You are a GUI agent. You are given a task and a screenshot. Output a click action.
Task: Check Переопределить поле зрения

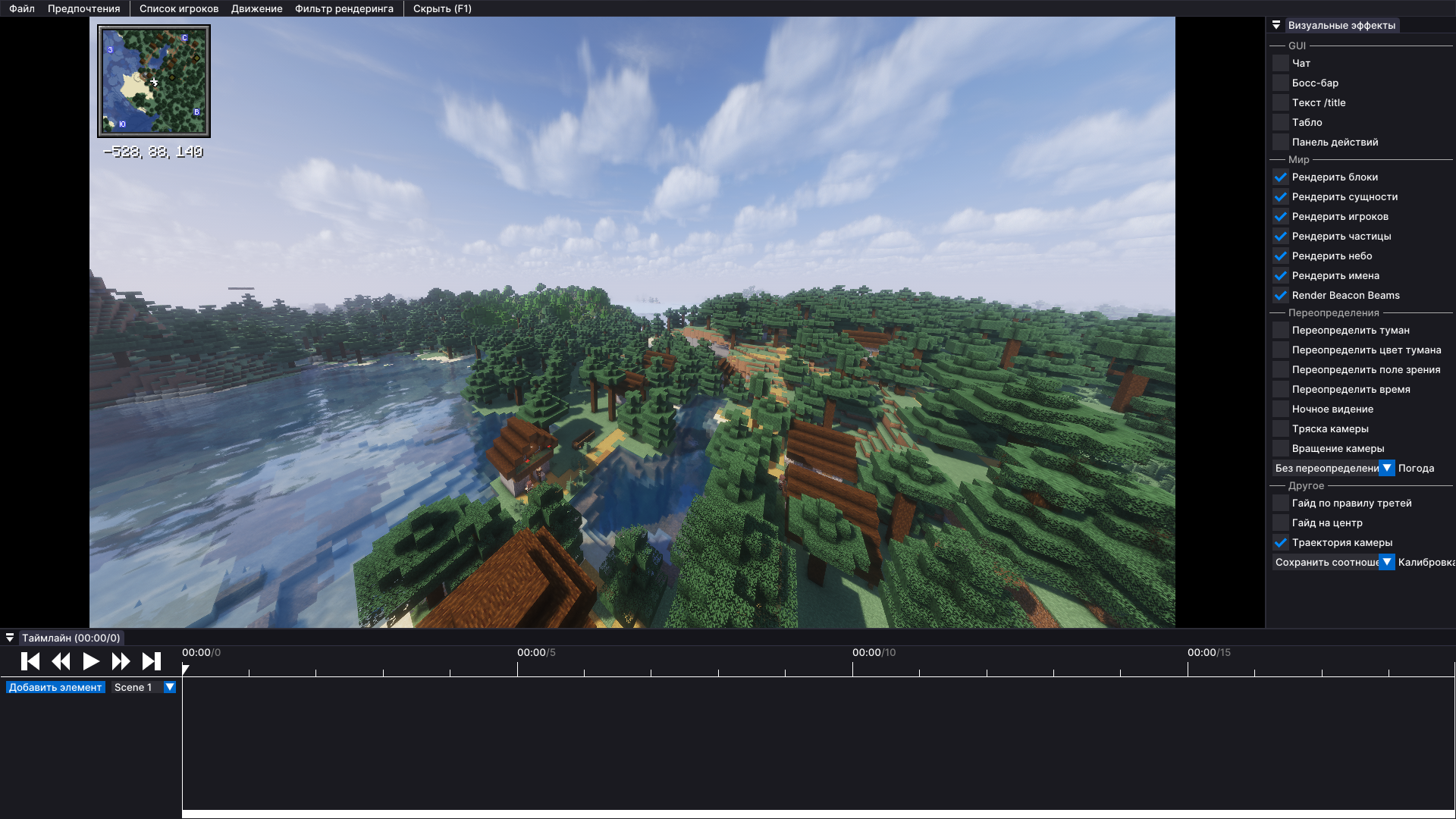1281,369
